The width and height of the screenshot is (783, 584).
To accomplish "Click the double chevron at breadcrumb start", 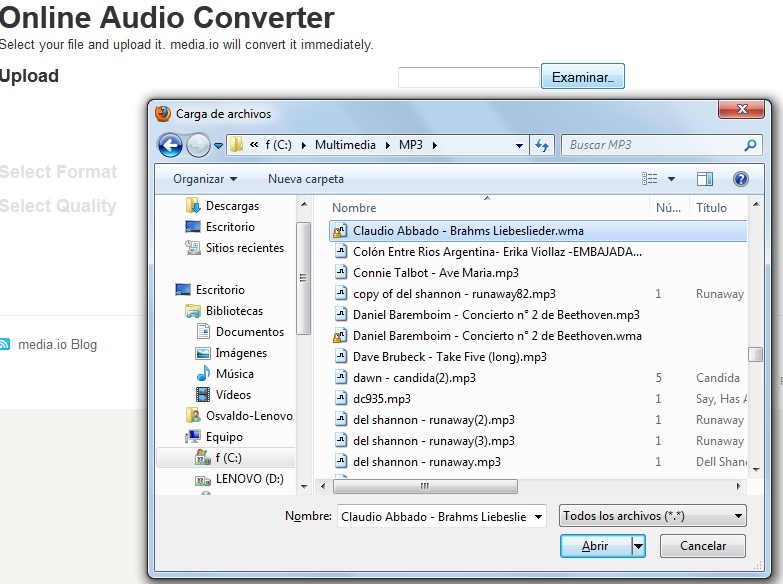I will 254,144.
